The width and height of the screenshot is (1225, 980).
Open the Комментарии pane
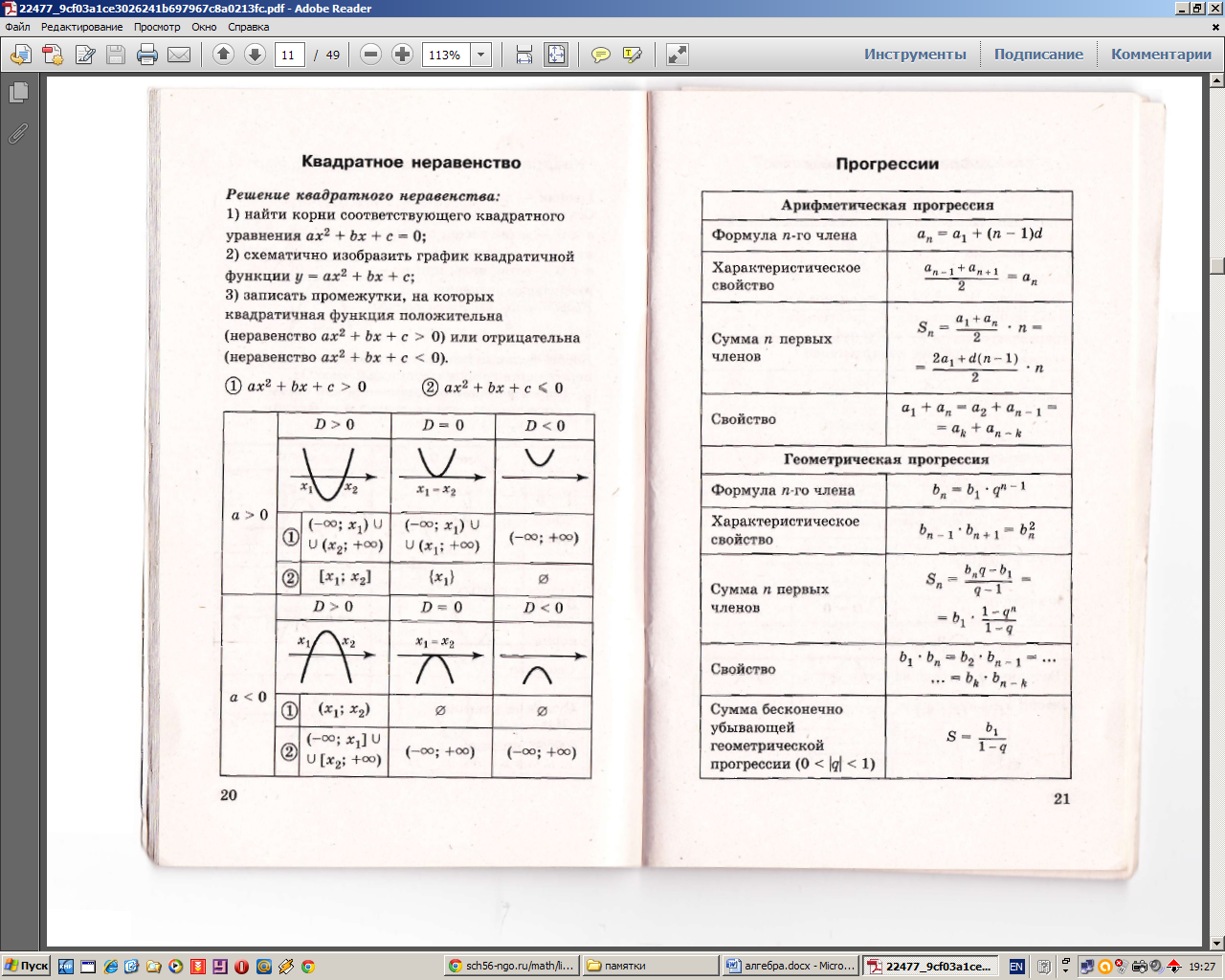click(x=1161, y=55)
